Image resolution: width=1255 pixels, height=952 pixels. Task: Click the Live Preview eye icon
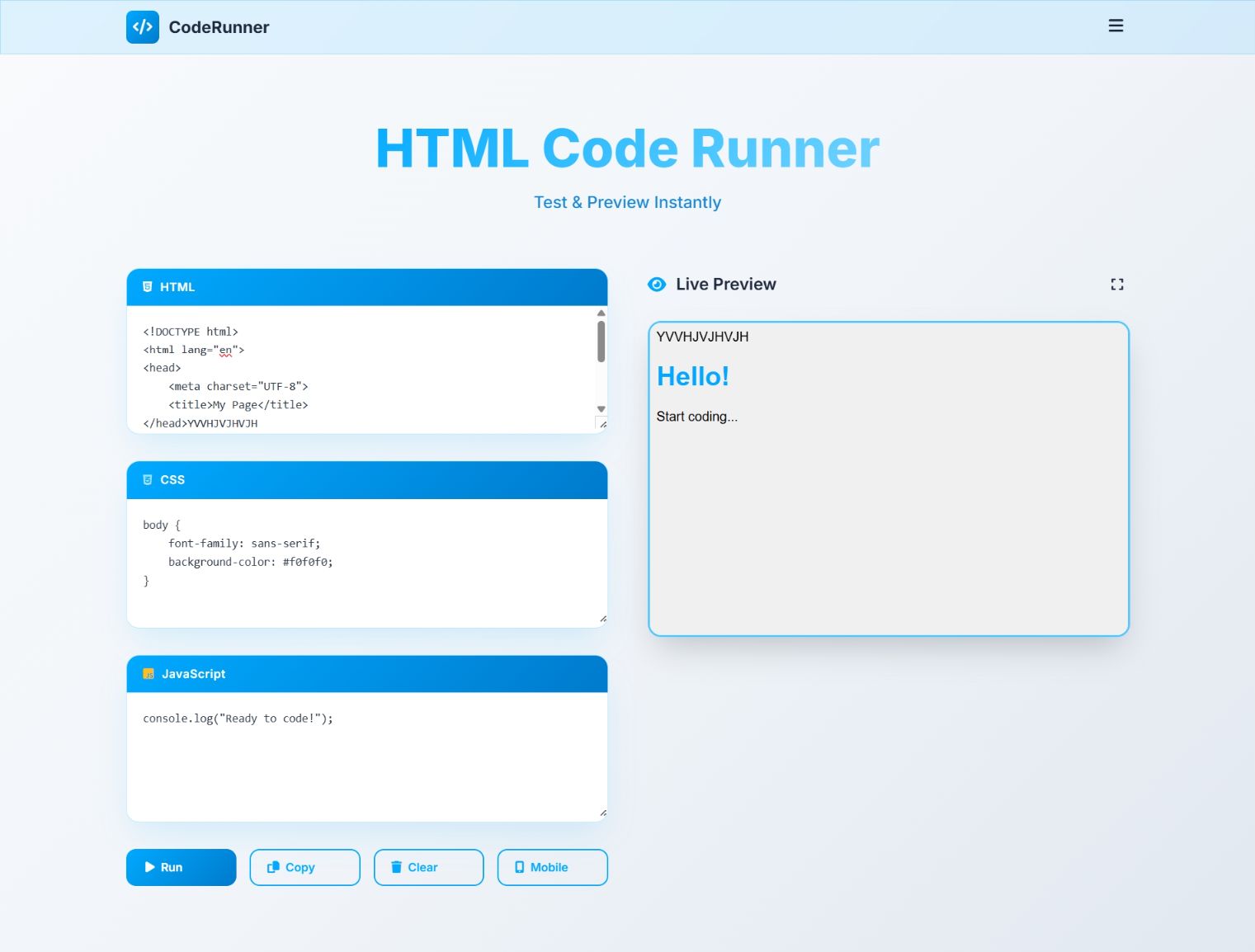pyautogui.click(x=657, y=285)
